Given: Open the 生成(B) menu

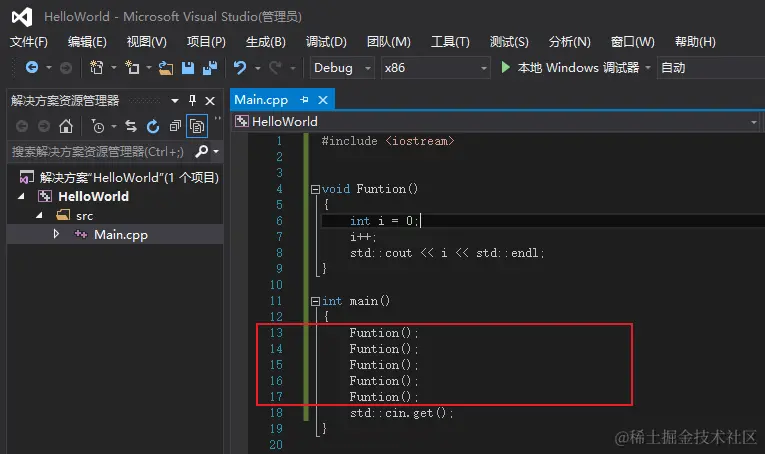Looking at the screenshot, I should (265, 42).
